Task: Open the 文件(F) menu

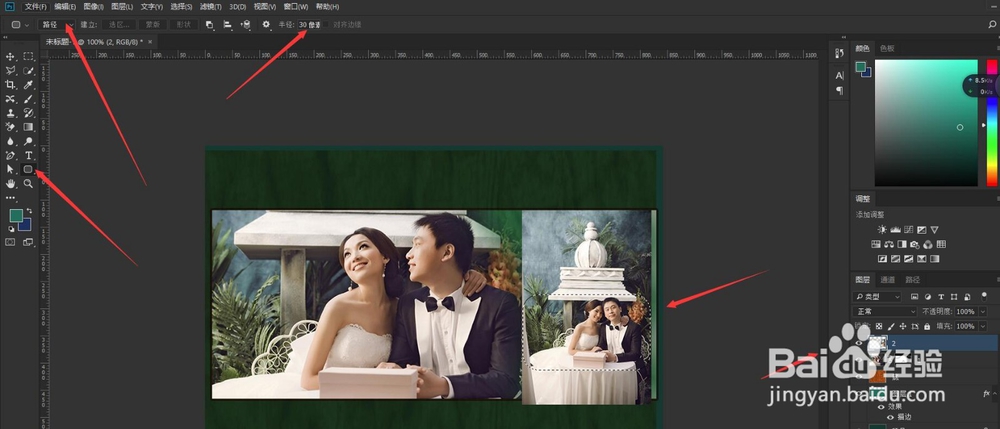Action: pos(35,7)
